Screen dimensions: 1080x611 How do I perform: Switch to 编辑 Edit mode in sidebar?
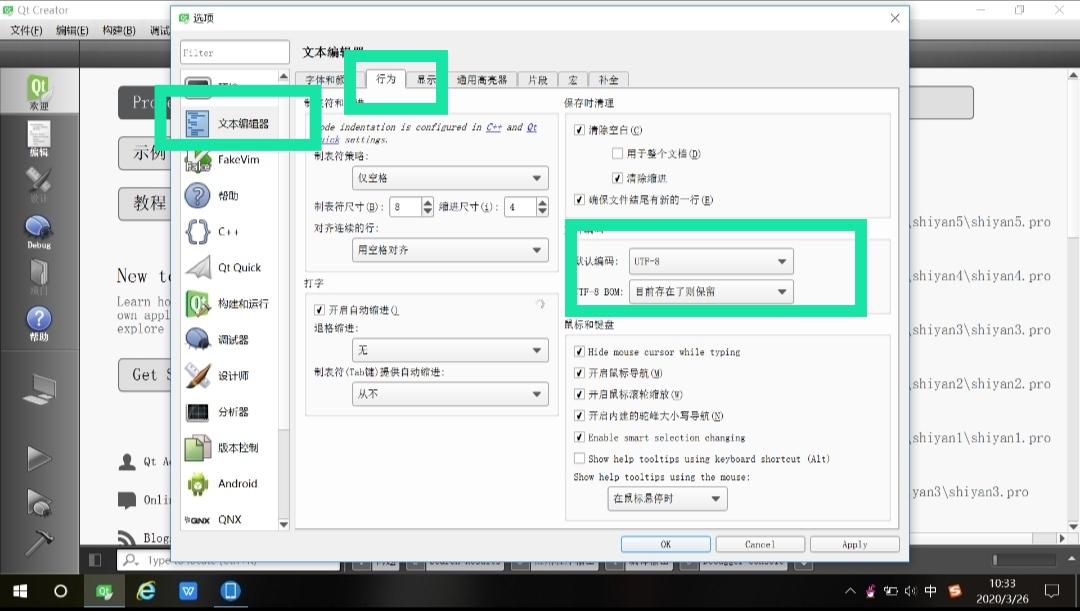[39, 139]
